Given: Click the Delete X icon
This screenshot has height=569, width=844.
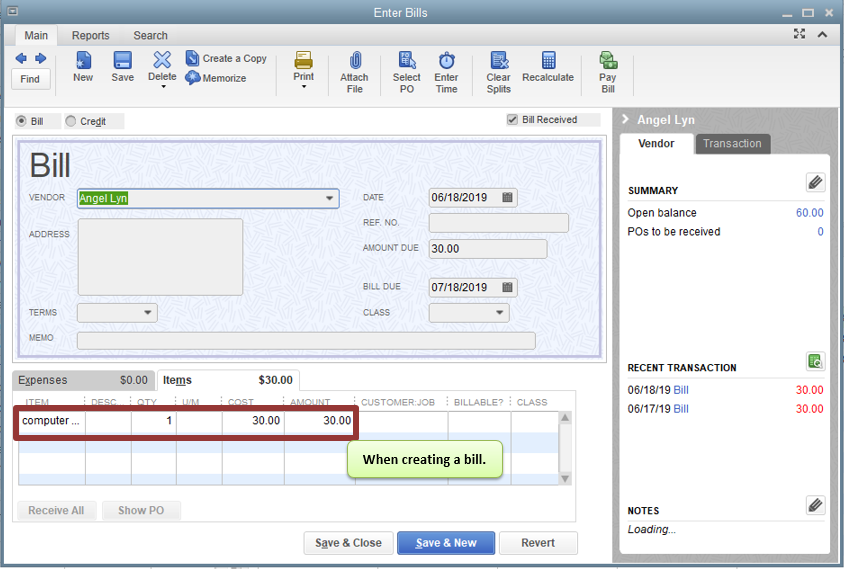Looking at the screenshot, I should pos(162,60).
